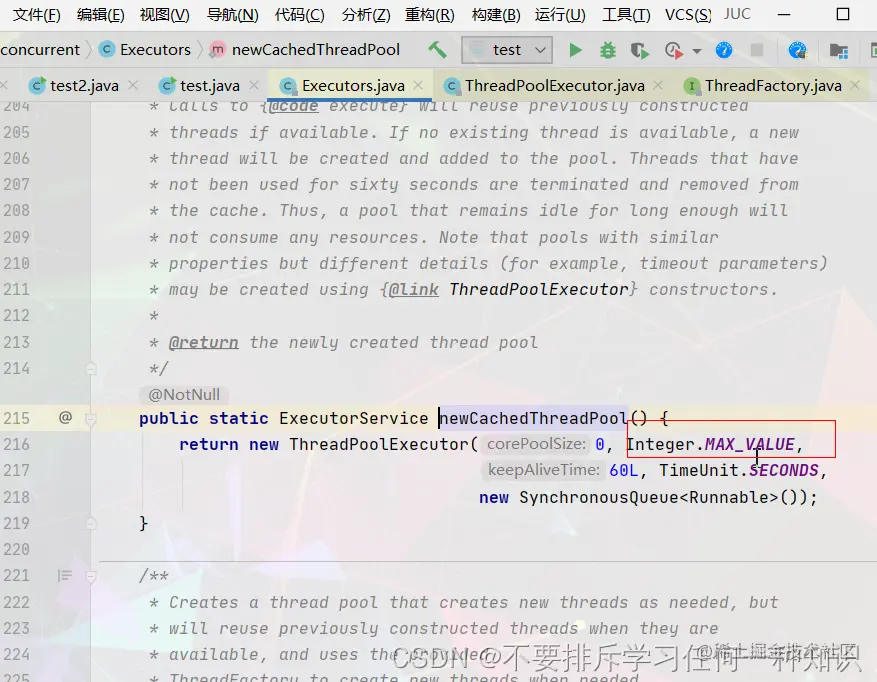Open the 运行(U) menu
The width and height of the screenshot is (877, 682).
tap(560, 15)
